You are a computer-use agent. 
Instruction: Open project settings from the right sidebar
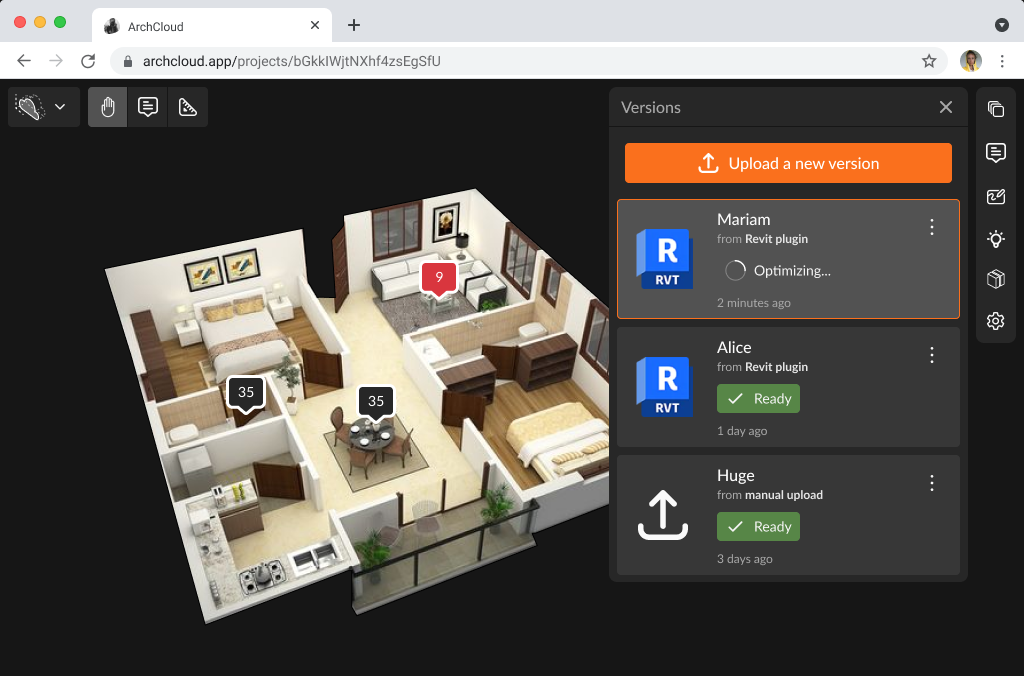coord(995,321)
